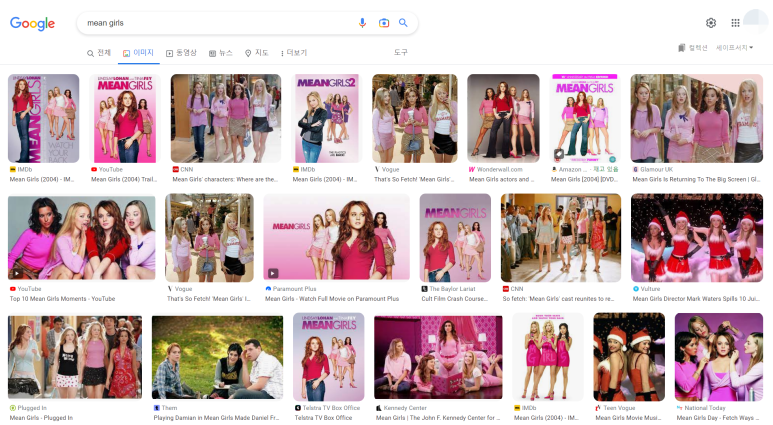This screenshot has width=773, height=425.
Task: Click 'Mean Girls actors and ...' title
Action: click(501, 179)
